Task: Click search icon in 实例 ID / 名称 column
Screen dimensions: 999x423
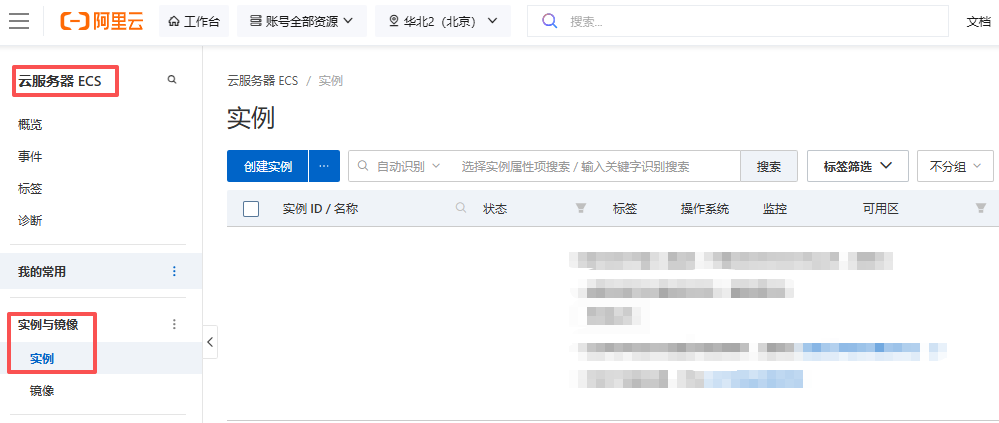Action: (461, 208)
